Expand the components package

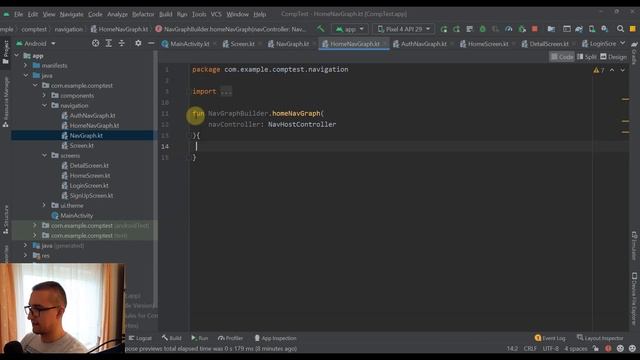point(44,95)
